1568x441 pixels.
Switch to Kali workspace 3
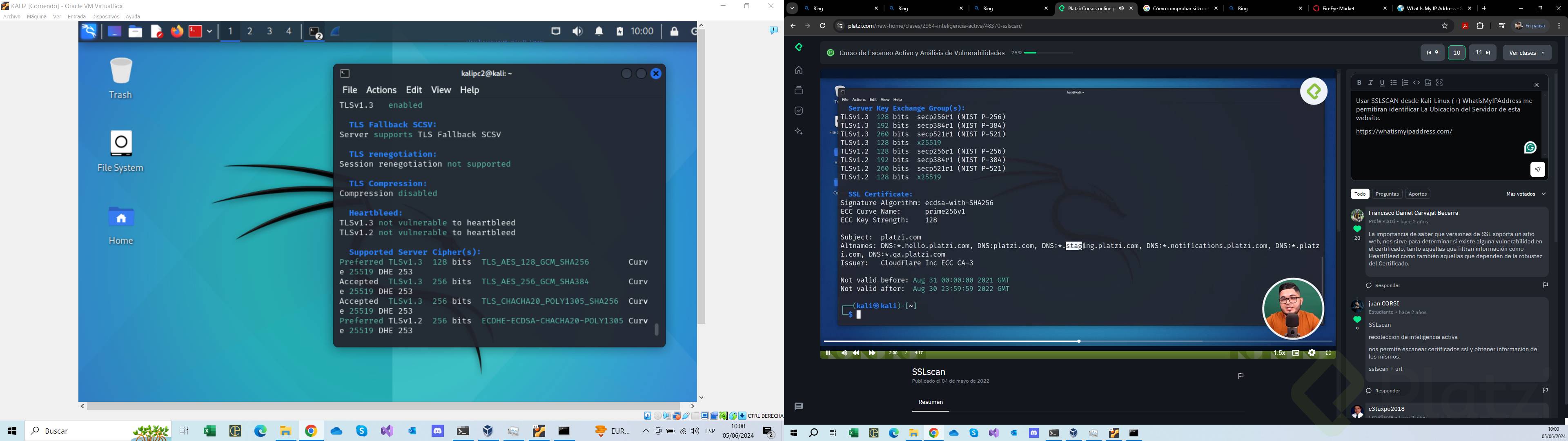click(x=269, y=32)
